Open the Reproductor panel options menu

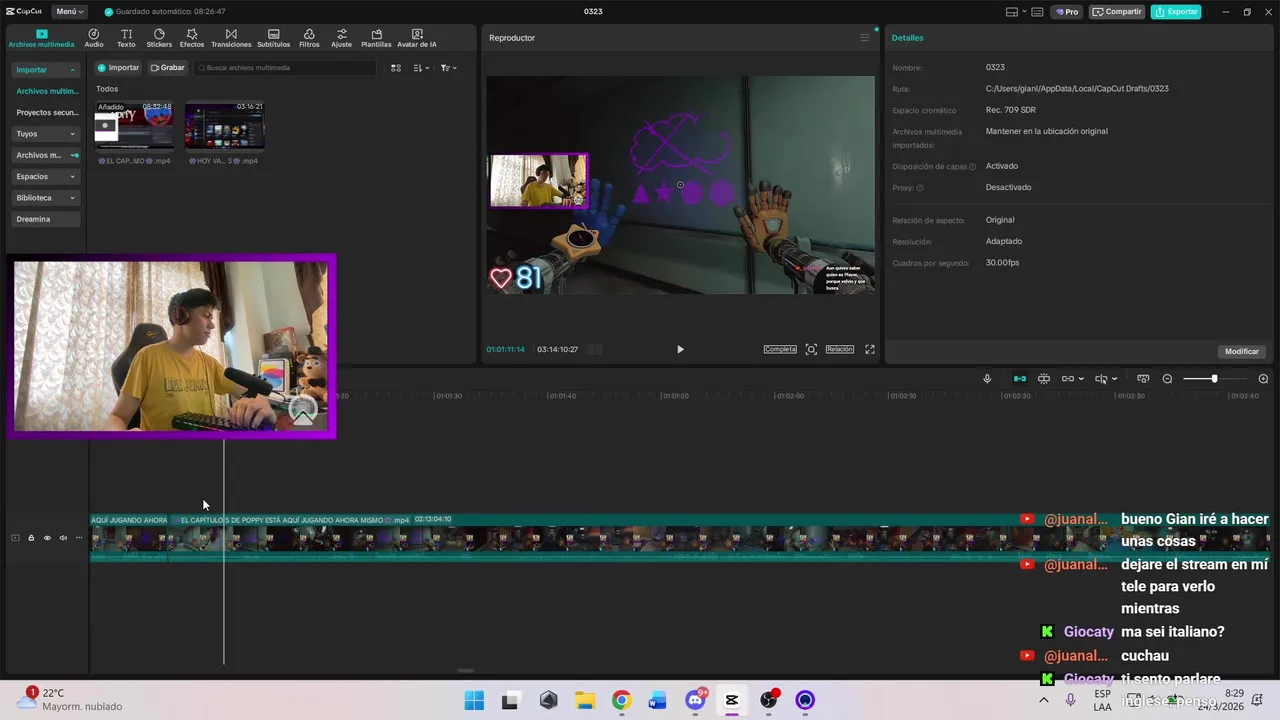tap(865, 38)
